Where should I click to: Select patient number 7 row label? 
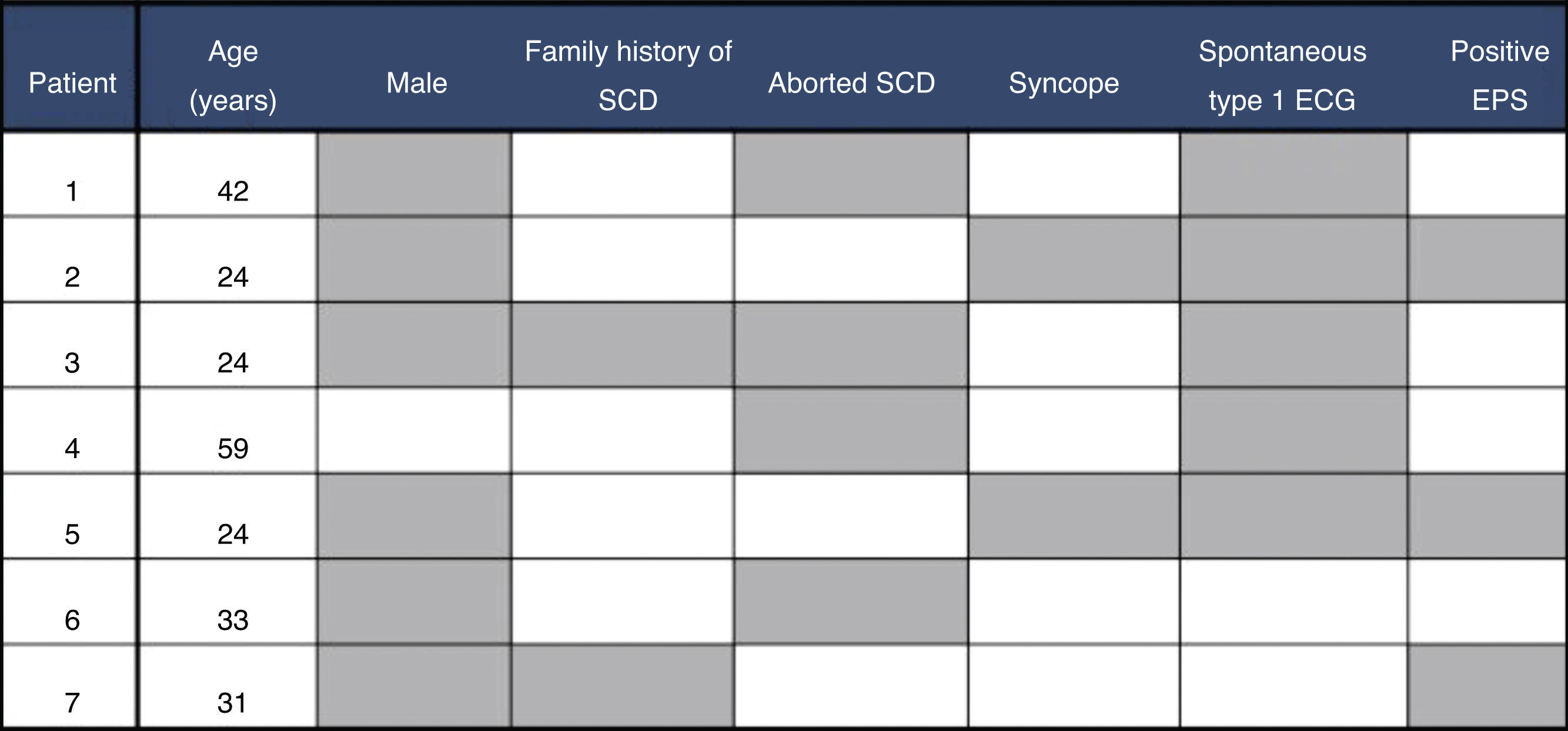pos(72,703)
